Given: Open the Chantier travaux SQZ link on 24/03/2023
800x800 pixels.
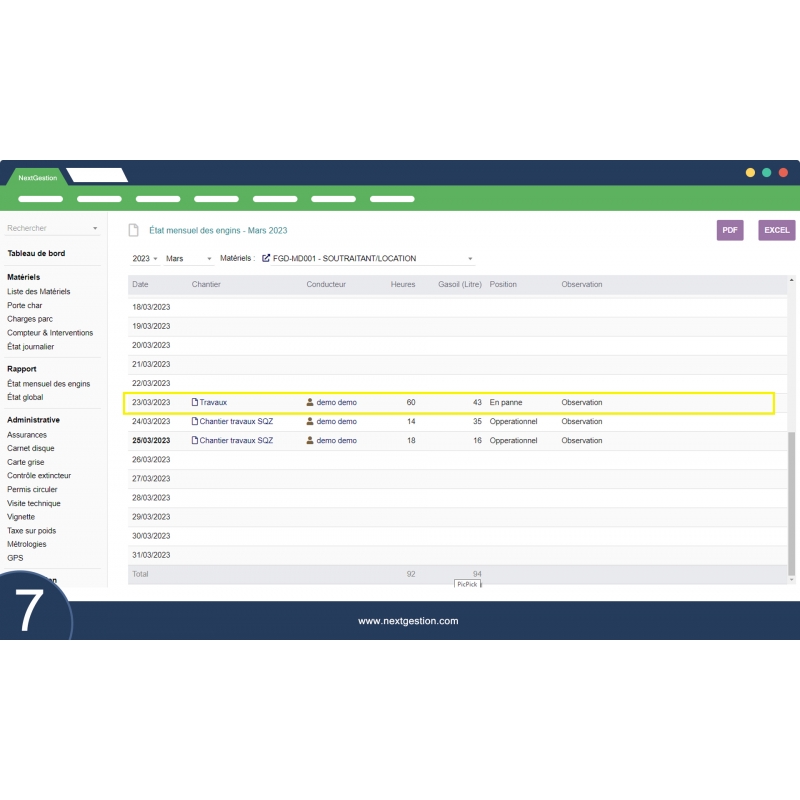Looking at the screenshot, I should (236, 421).
